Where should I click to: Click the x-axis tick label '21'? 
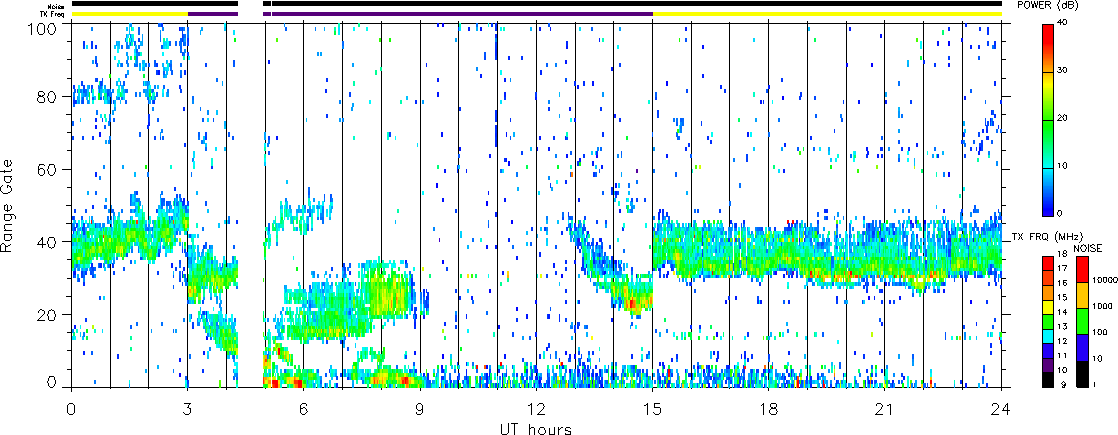pos(885,408)
